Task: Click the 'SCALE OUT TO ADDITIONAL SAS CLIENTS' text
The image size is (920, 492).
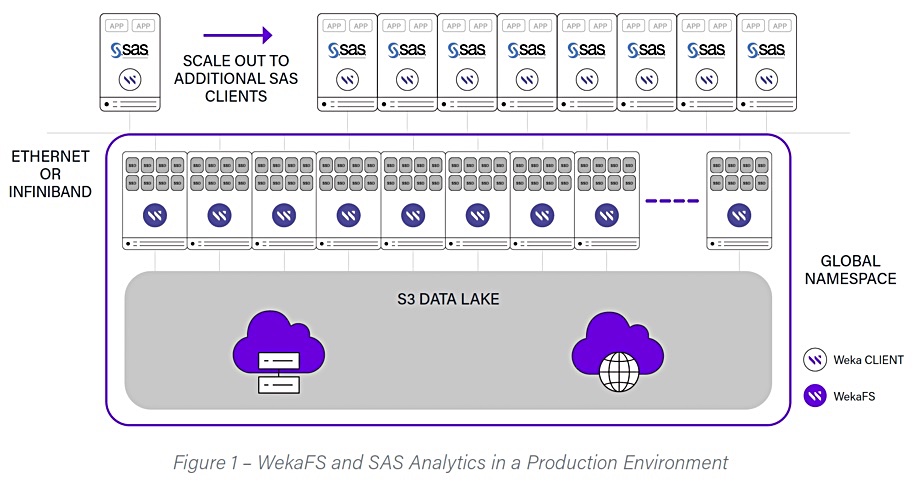Action: click(236, 79)
